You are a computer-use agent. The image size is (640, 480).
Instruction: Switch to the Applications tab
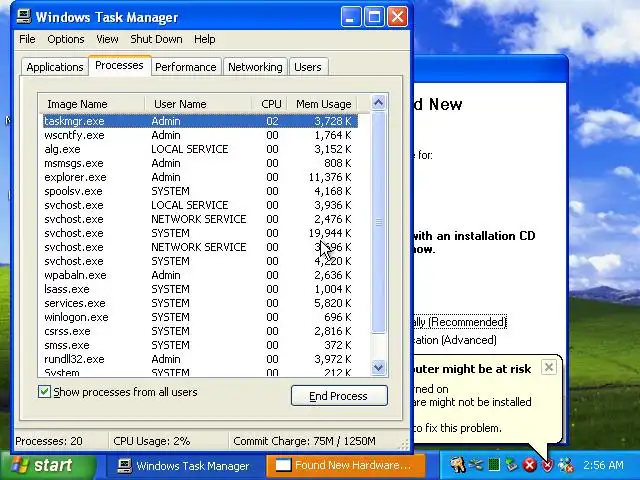(x=55, y=67)
